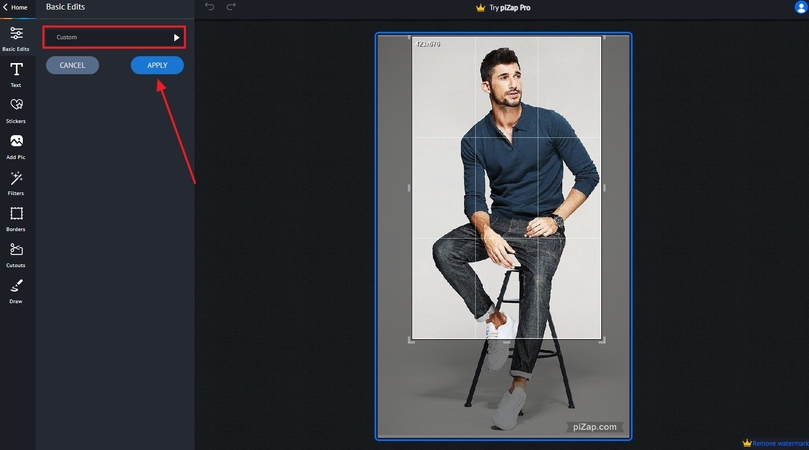809x450 pixels.
Task: Open the Stickers panel
Action: pos(16,111)
